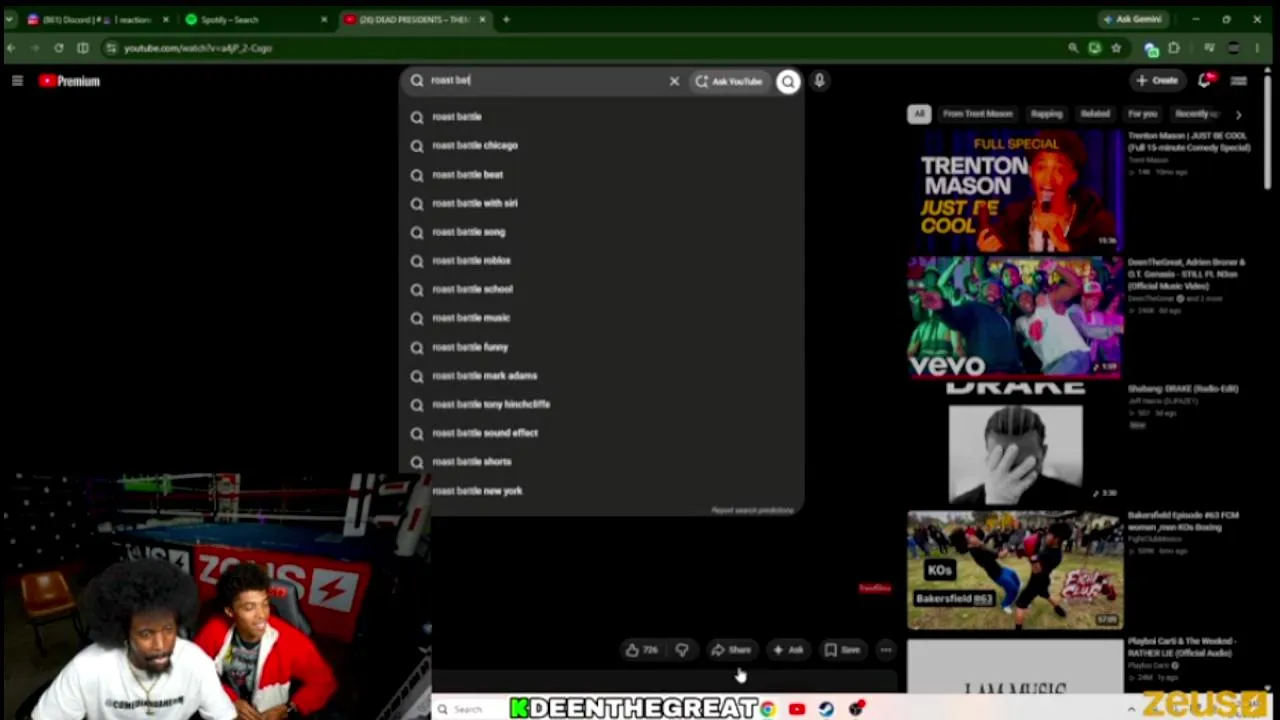Open Chrome from the Windows taskbar
The width and height of the screenshot is (1280, 720).
click(x=767, y=709)
